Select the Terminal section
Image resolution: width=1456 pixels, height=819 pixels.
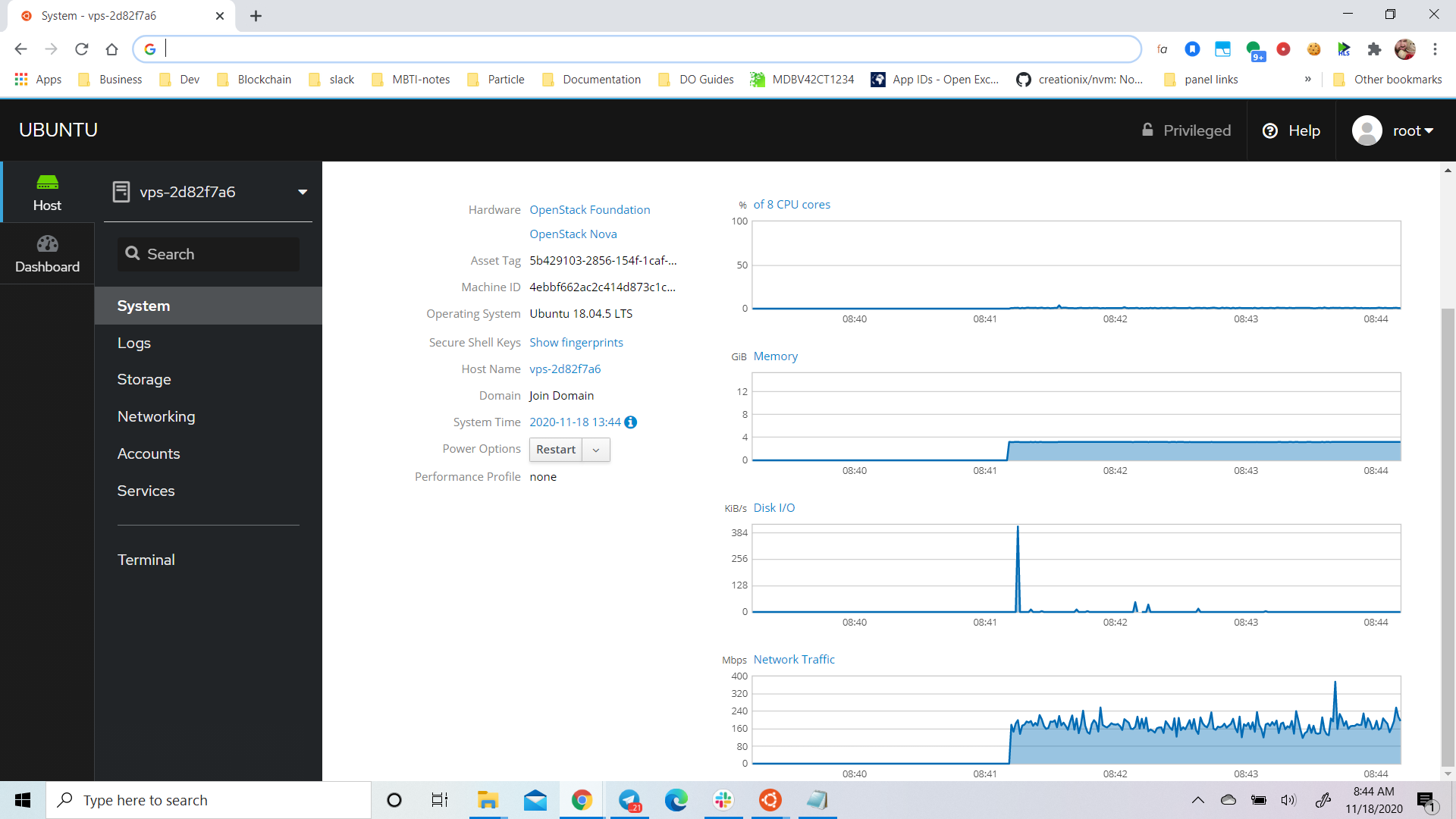[x=146, y=560]
